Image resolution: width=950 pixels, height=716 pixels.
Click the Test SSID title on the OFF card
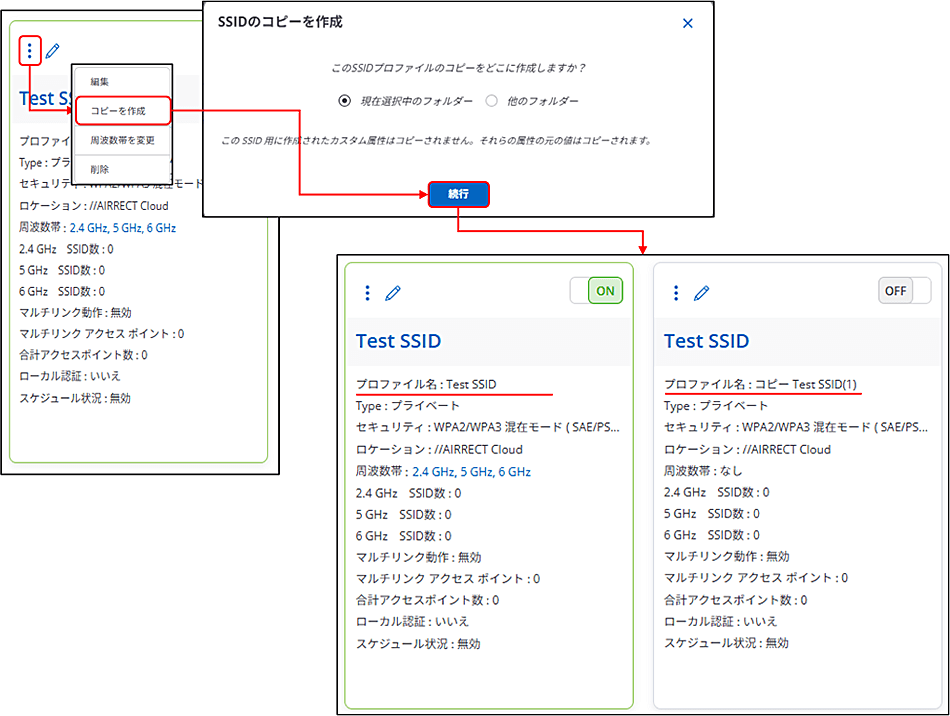(706, 341)
